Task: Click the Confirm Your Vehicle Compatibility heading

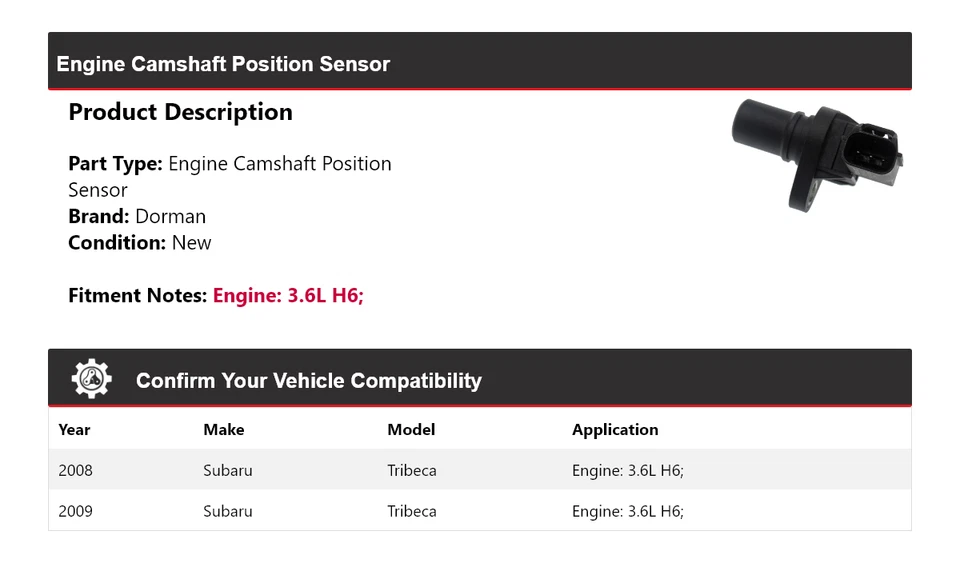Action: pos(308,381)
